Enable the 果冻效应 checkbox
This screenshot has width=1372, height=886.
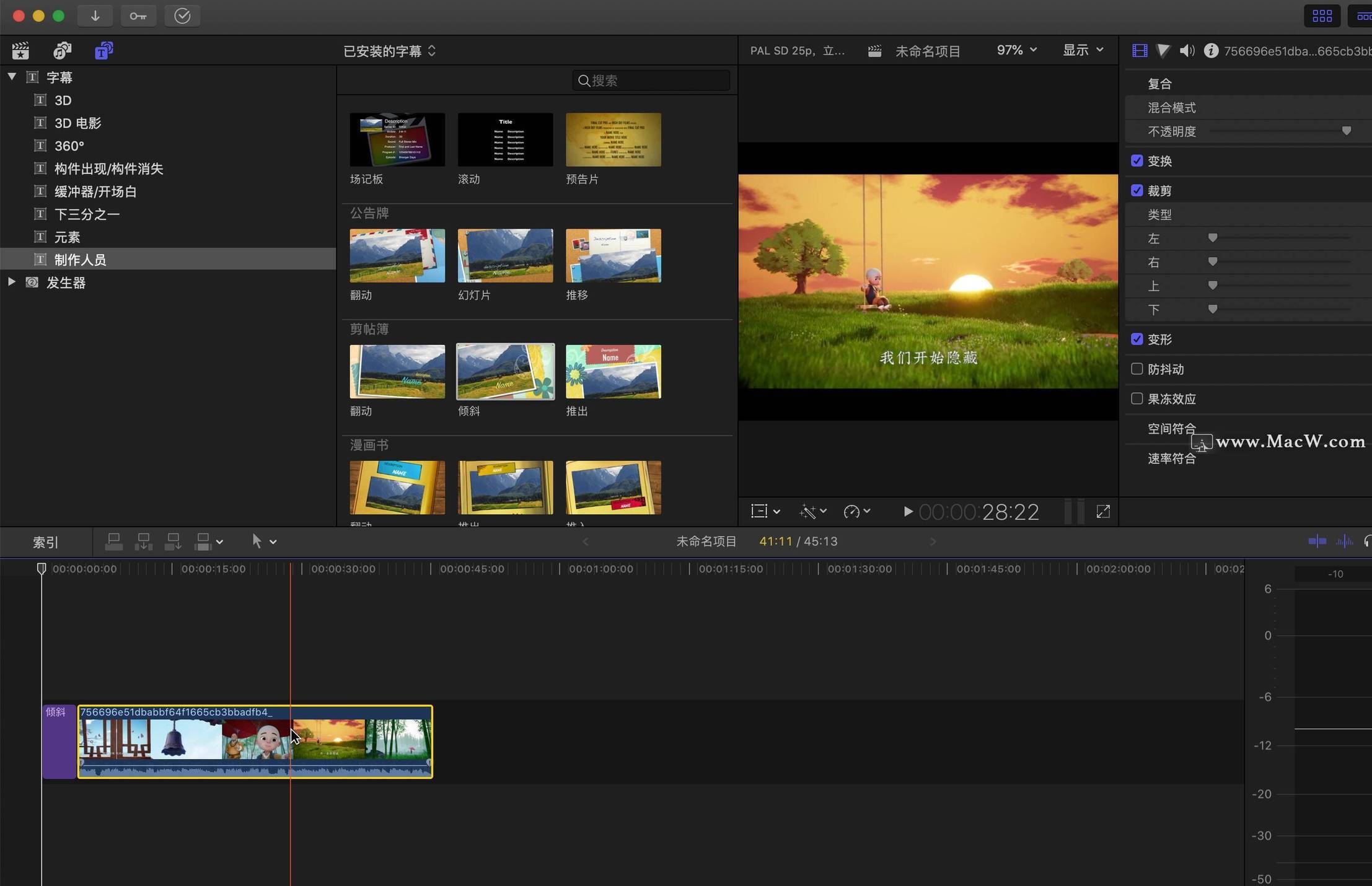pyautogui.click(x=1137, y=399)
